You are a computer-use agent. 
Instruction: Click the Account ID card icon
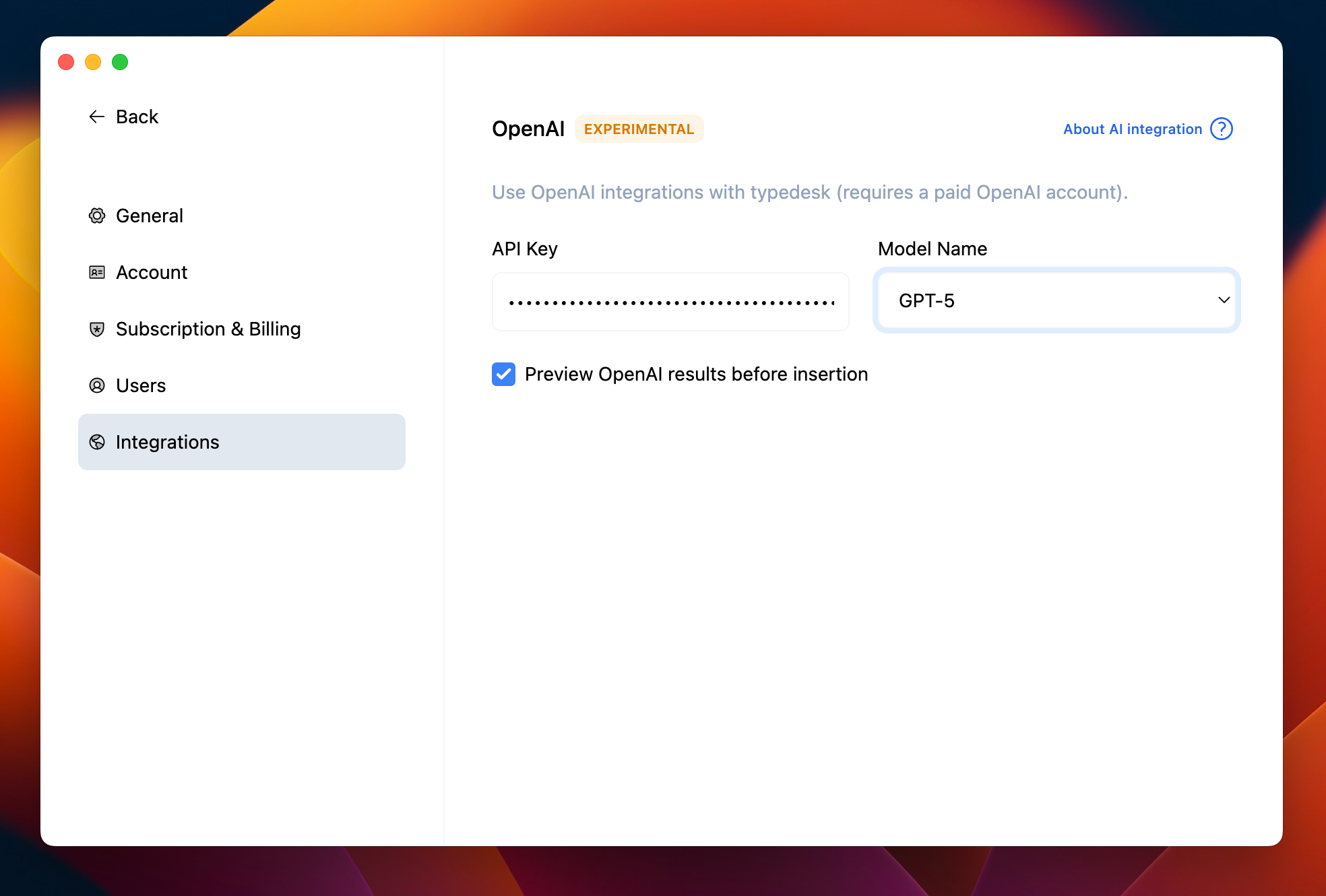[x=97, y=272]
